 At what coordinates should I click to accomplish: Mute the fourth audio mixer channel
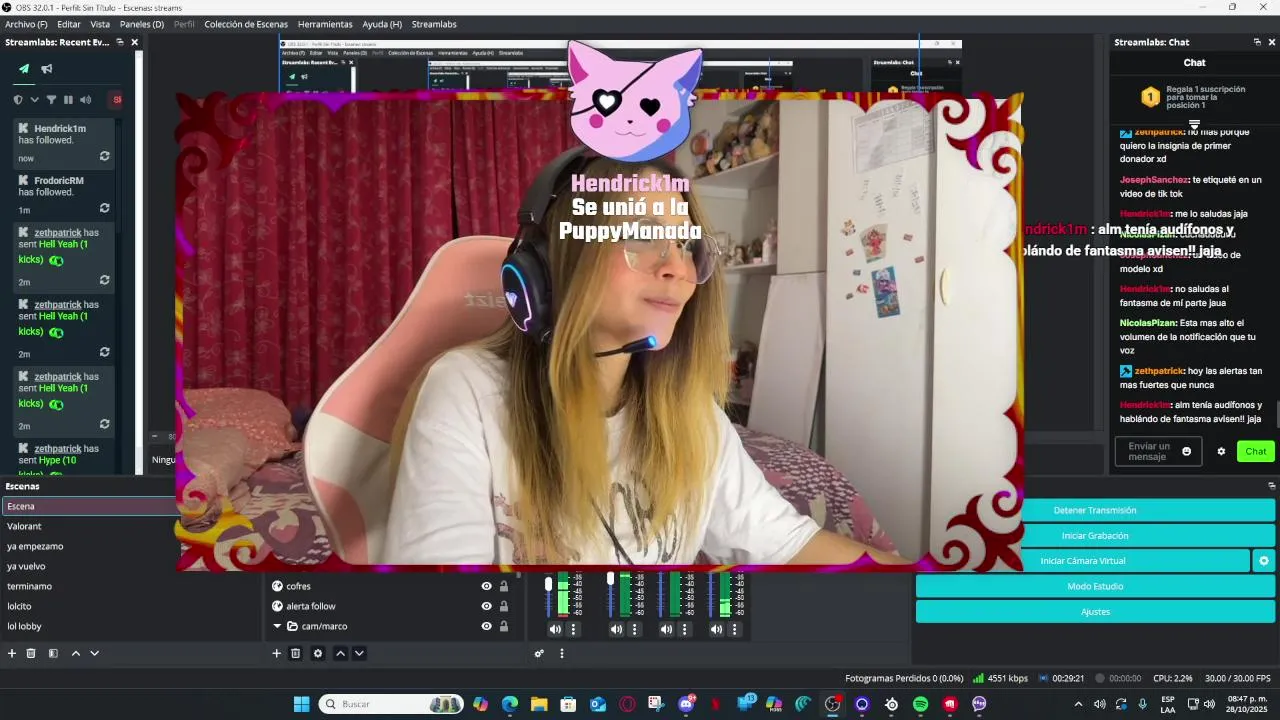click(716, 629)
